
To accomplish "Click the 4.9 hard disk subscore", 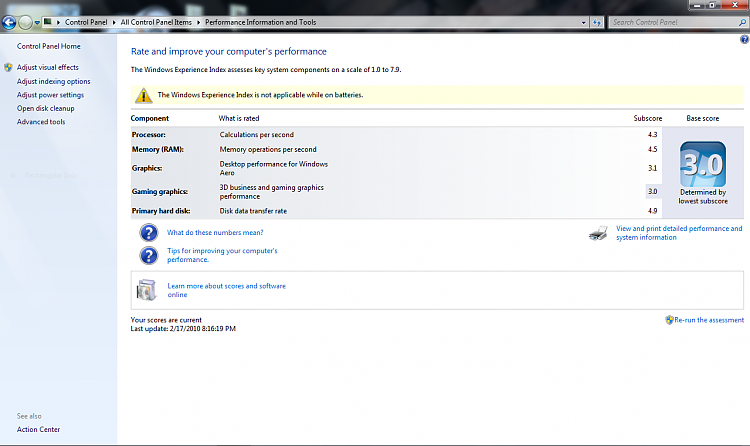I will (x=653, y=211).
